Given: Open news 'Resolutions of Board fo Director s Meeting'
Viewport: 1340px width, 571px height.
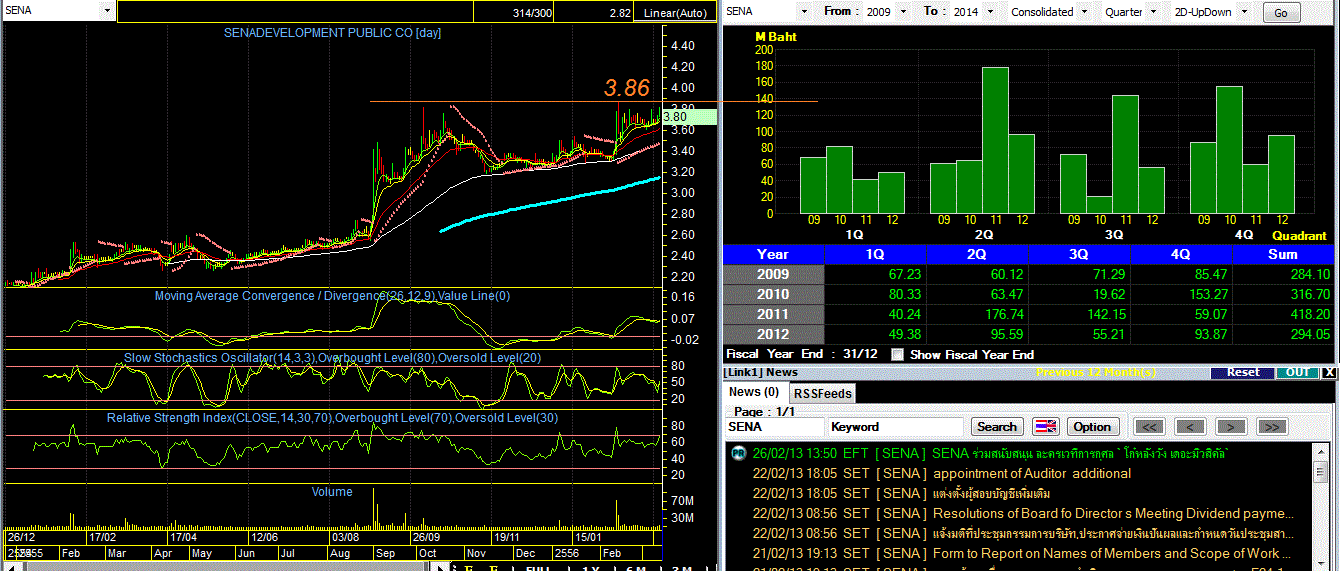Looking at the screenshot, I should coord(1112,513).
